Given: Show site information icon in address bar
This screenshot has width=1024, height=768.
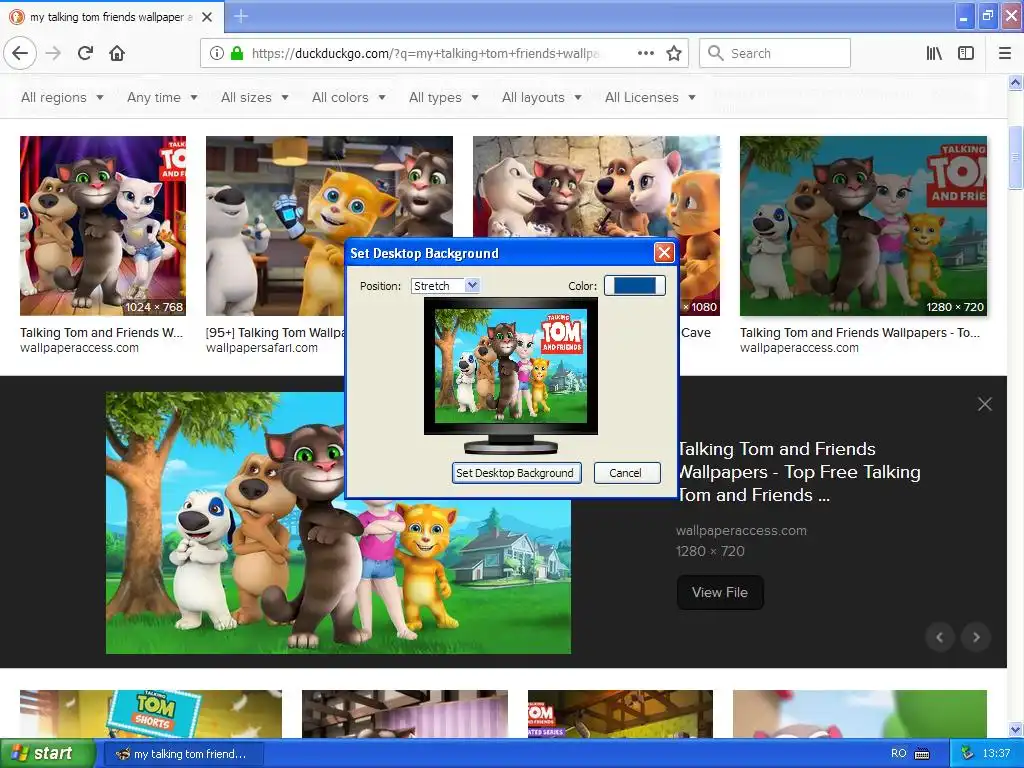Looking at the screenshot, I should pos(217,53).
